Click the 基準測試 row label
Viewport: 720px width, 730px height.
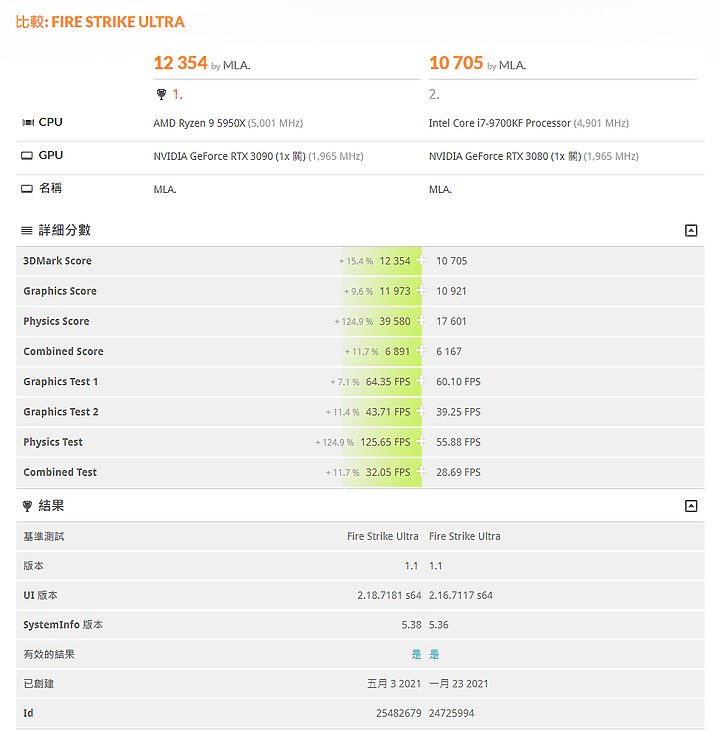pyautogui.click(x=44, y=536)
